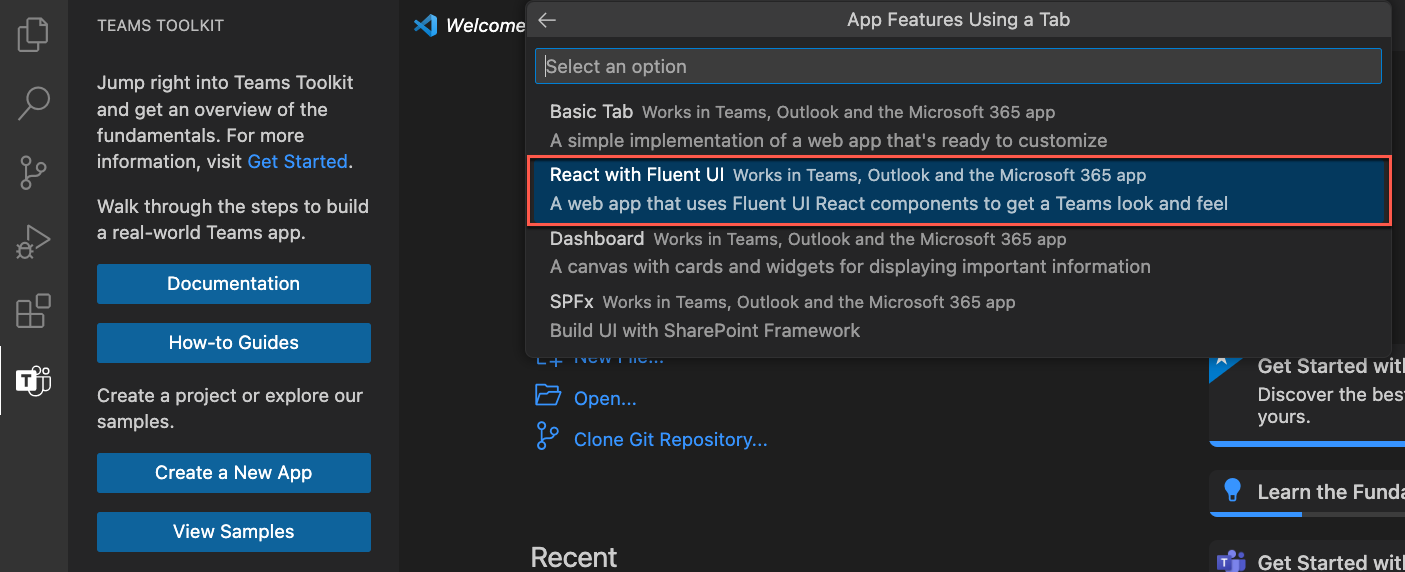Switch to the Welcome tab
Screen dimensions: 1405x572
pos(468,25)
